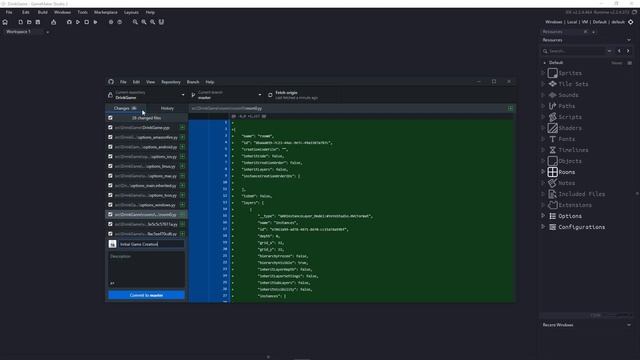Click the second zoom magnifier toolbar icon
The image size is (640, 360).
tap(144, 22)
